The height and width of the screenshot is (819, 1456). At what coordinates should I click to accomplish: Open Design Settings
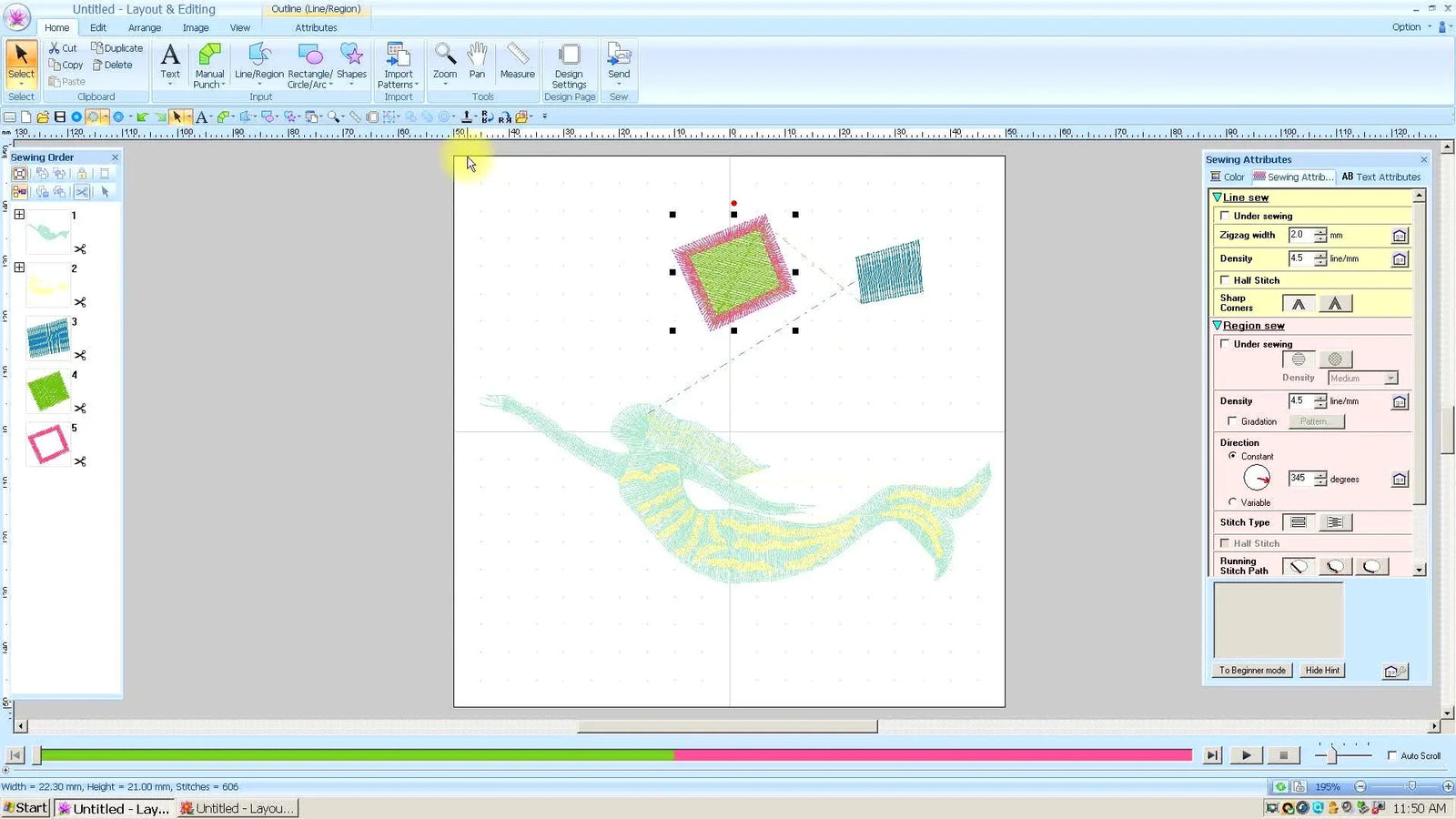click(569, 62)
